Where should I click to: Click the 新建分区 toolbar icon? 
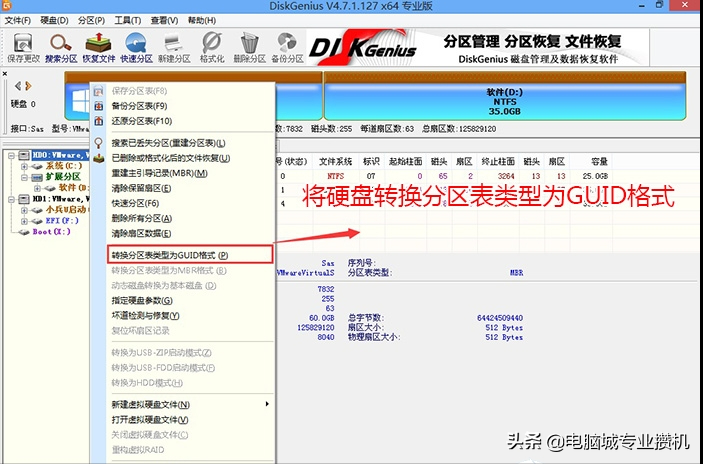tap(174, 48)
